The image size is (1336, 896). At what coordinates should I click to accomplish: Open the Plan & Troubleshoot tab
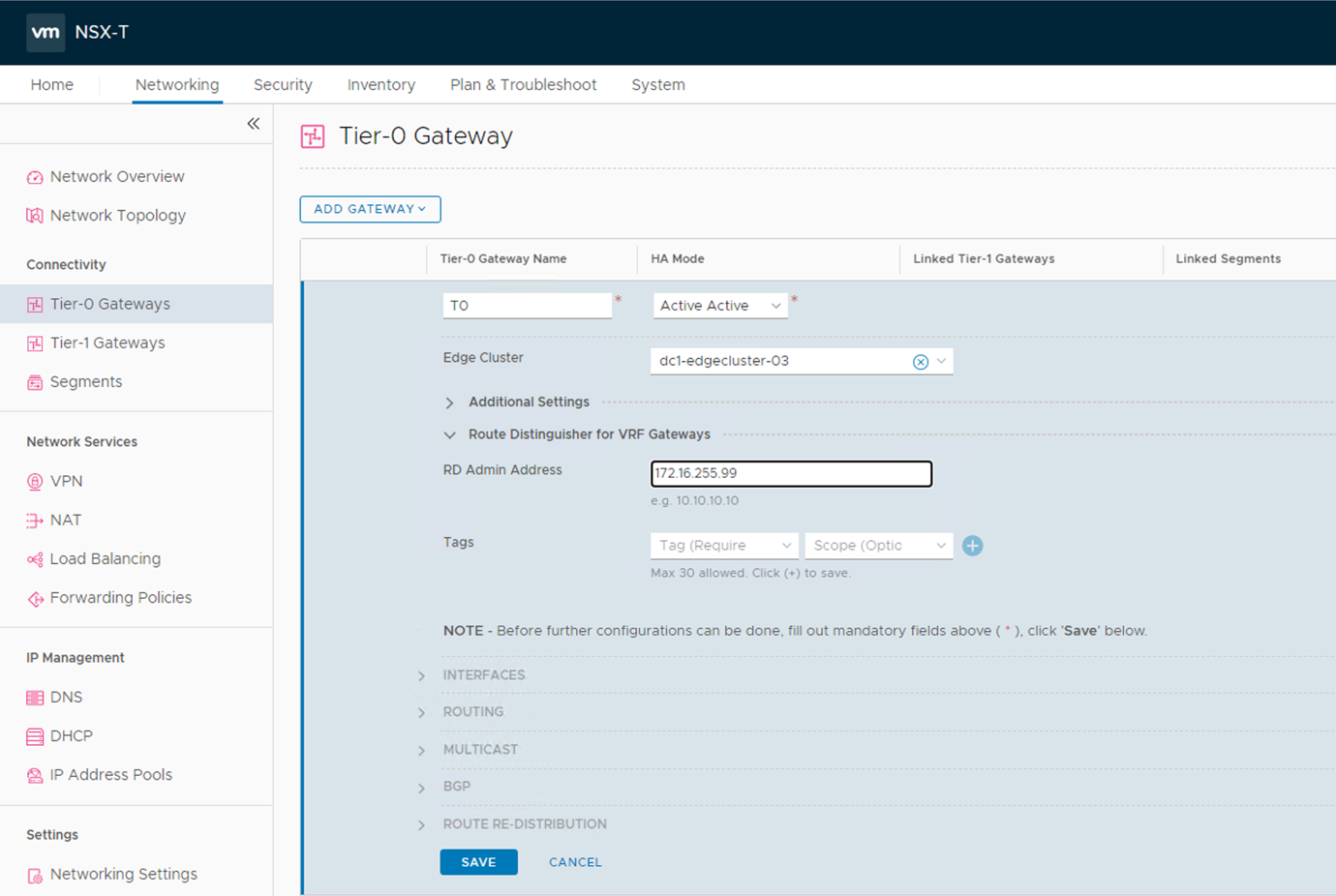523,85
